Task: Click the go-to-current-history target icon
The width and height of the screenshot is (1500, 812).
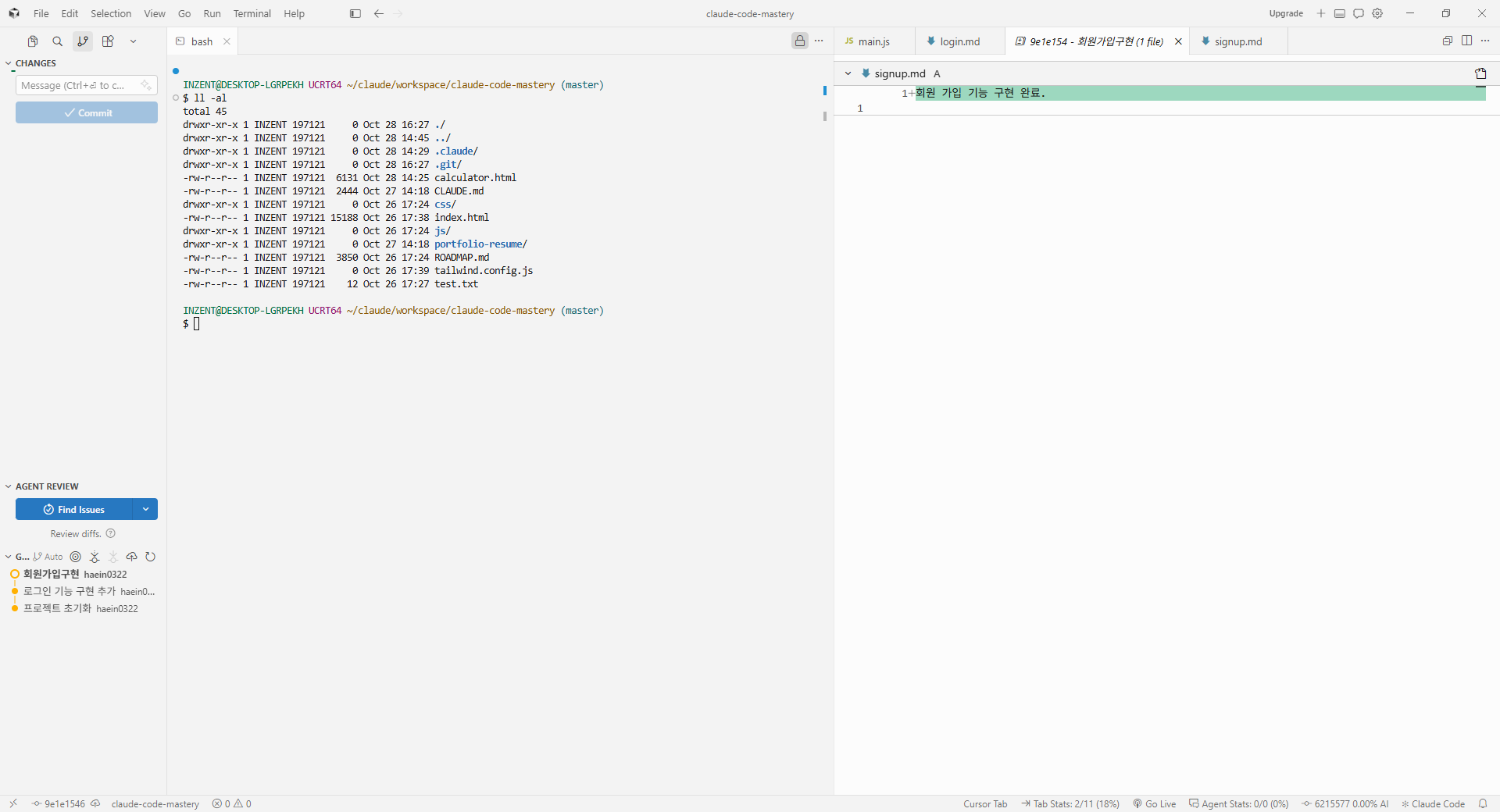Action: tap(76, 557)
